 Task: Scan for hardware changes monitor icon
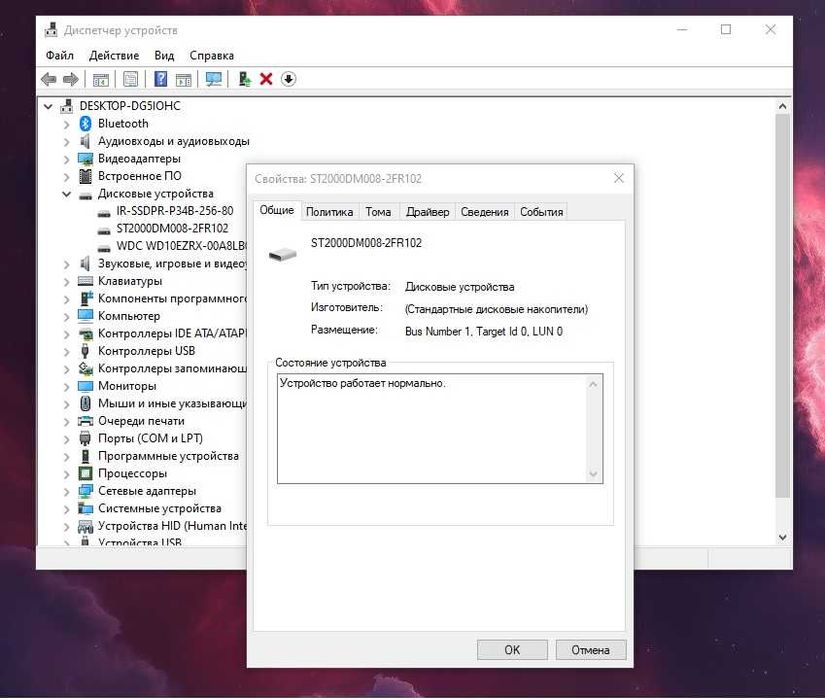pos(213,79)
